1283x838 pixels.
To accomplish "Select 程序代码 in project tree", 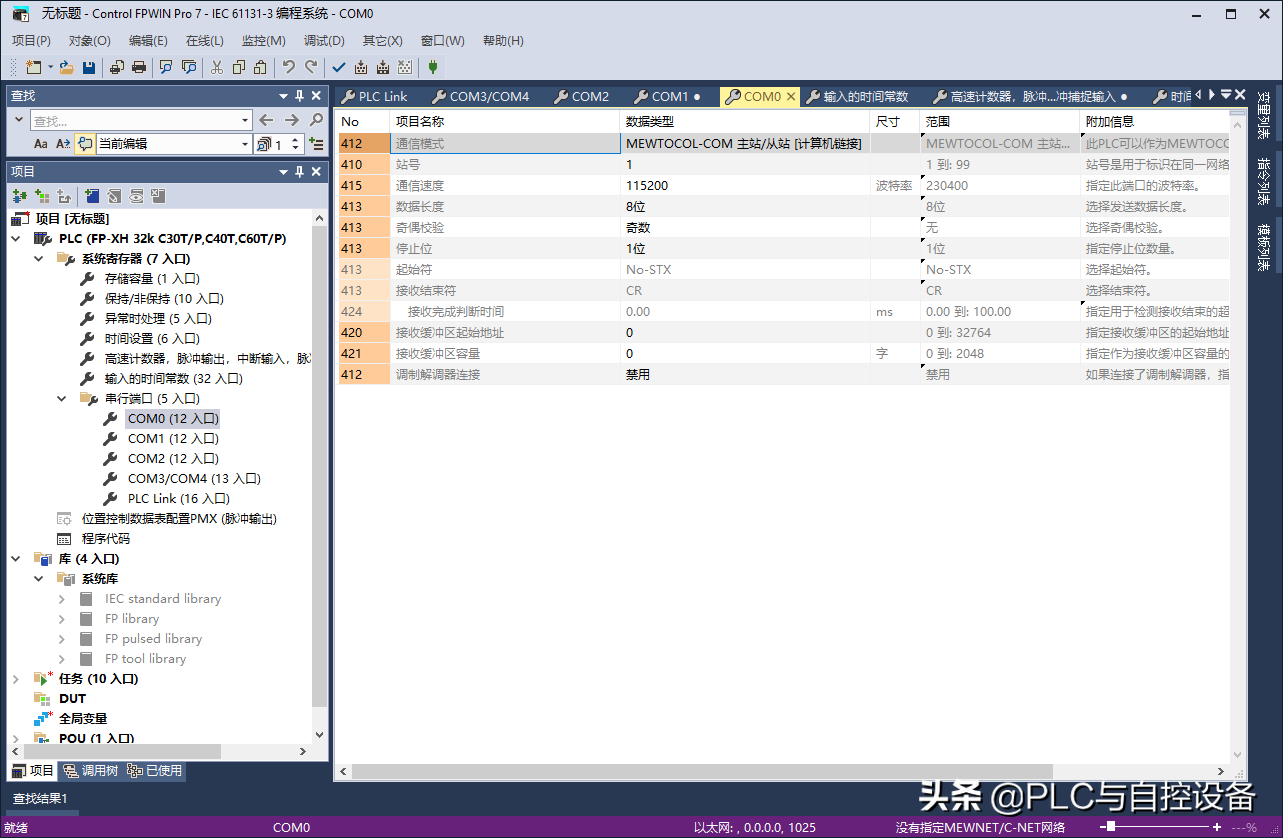I will click(105, 538).
